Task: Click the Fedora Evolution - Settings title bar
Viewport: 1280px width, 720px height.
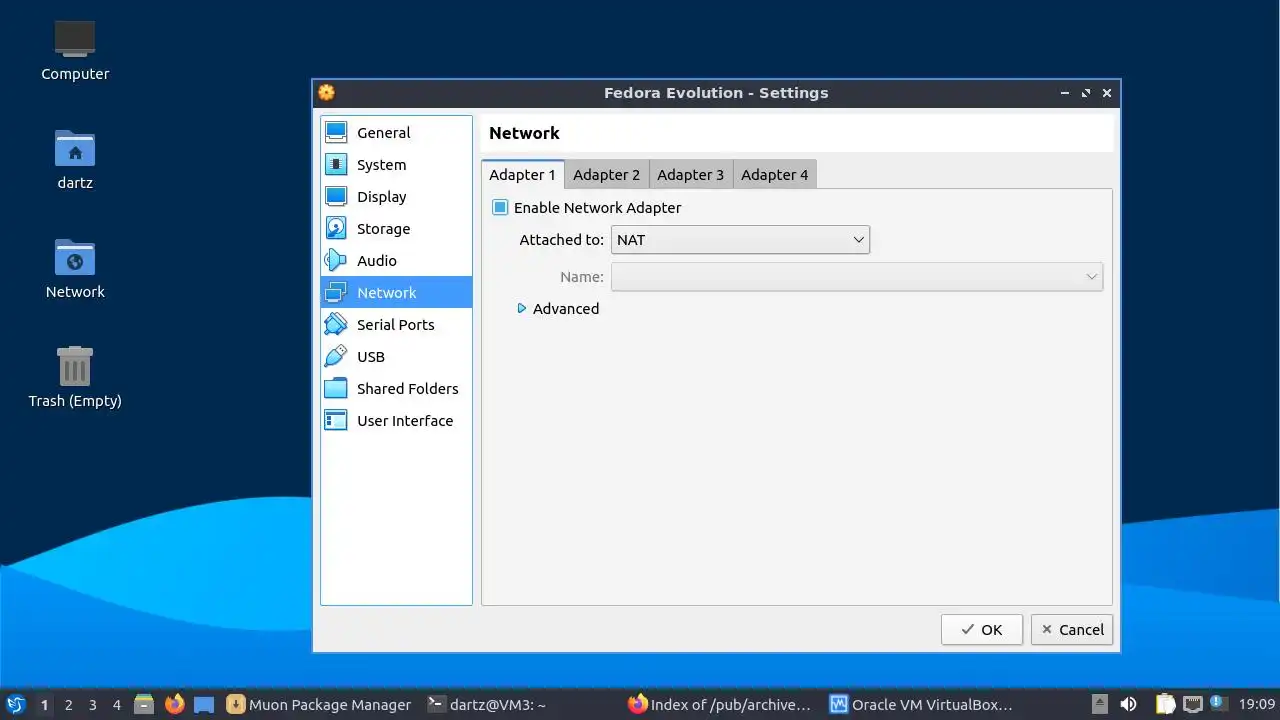Action: pos(716,93)
